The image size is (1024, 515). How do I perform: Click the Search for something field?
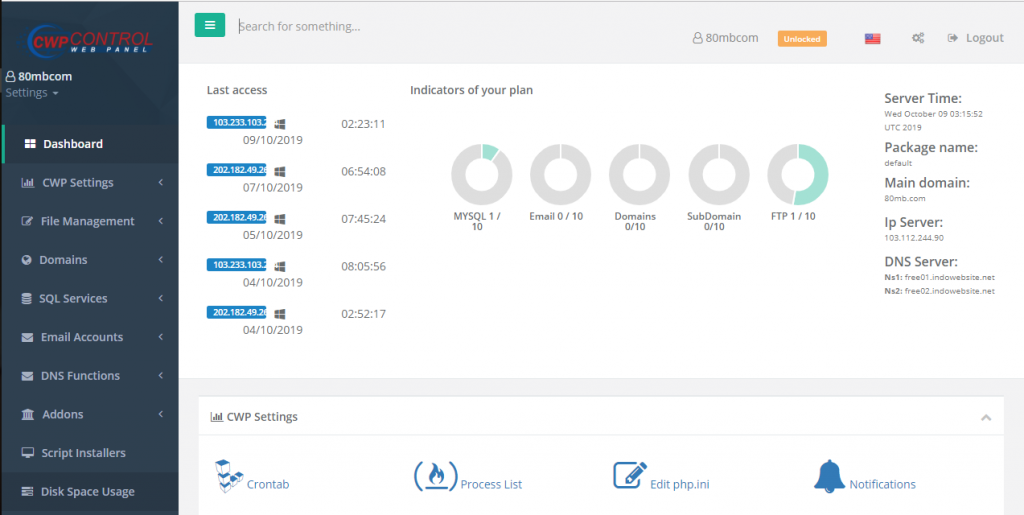point(450,27)
